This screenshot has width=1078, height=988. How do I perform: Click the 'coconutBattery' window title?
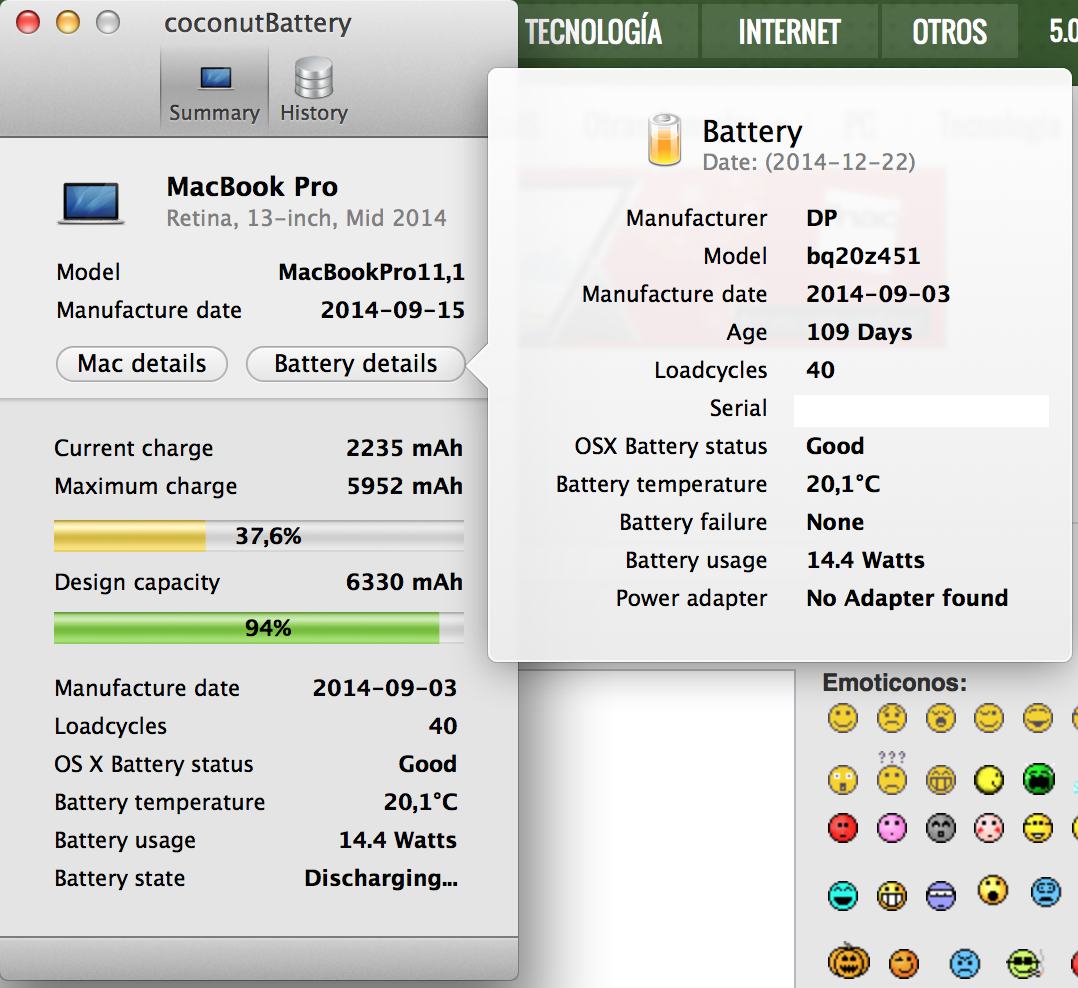[x=258, y=23]
